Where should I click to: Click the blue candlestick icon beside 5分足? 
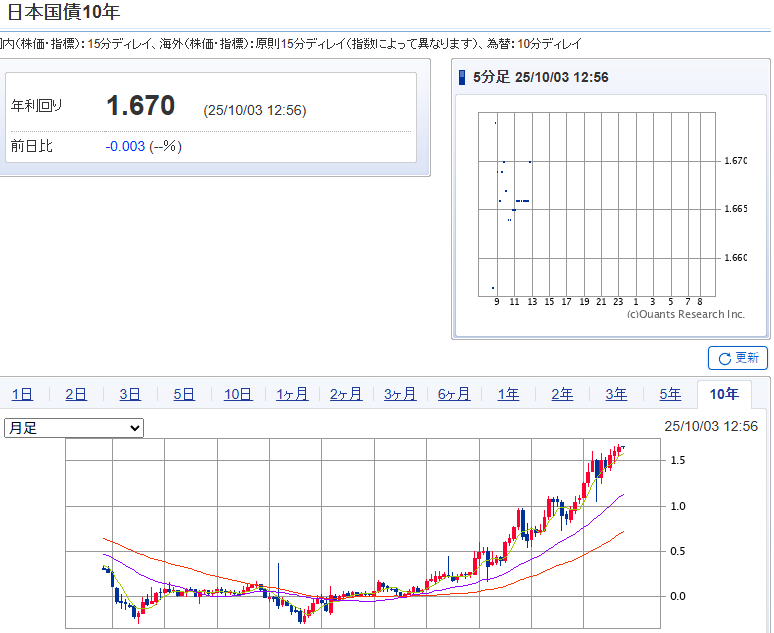pos(461,77)
